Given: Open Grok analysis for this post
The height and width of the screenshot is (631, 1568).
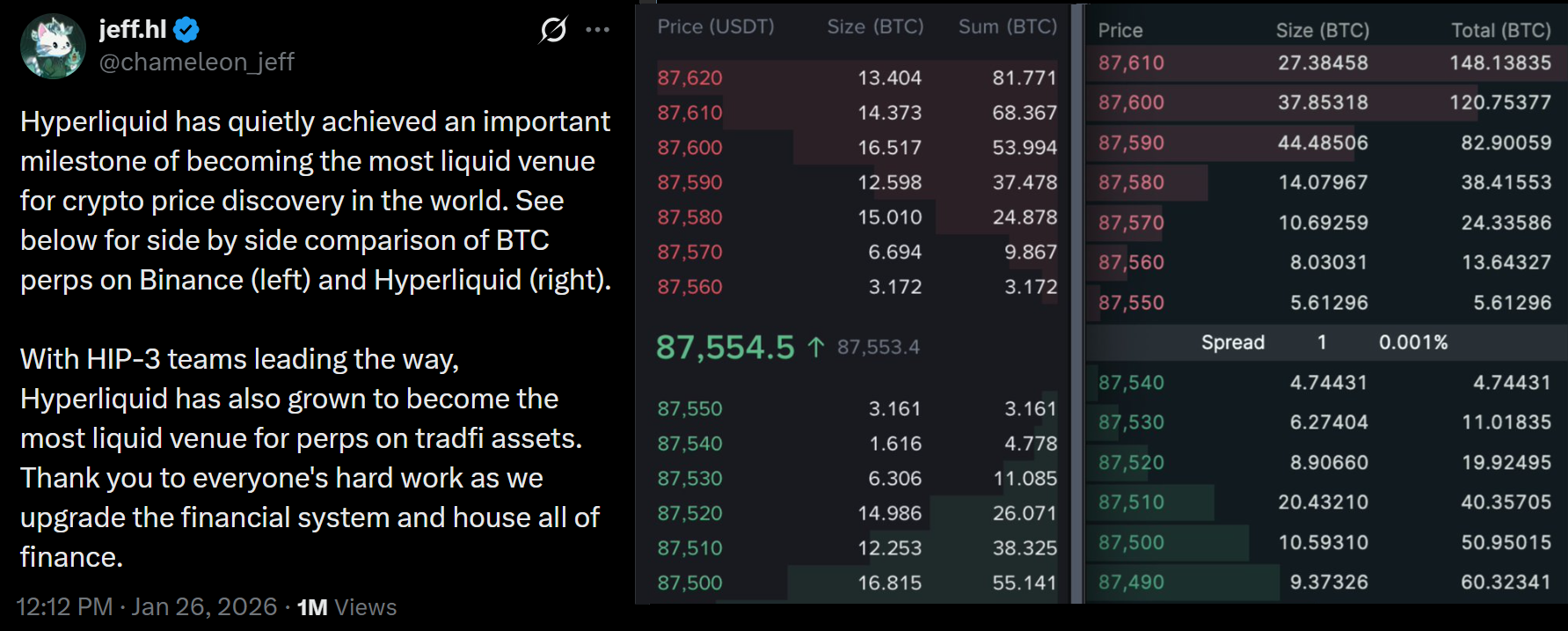Looking at the screenshot, I should point(551,29).
